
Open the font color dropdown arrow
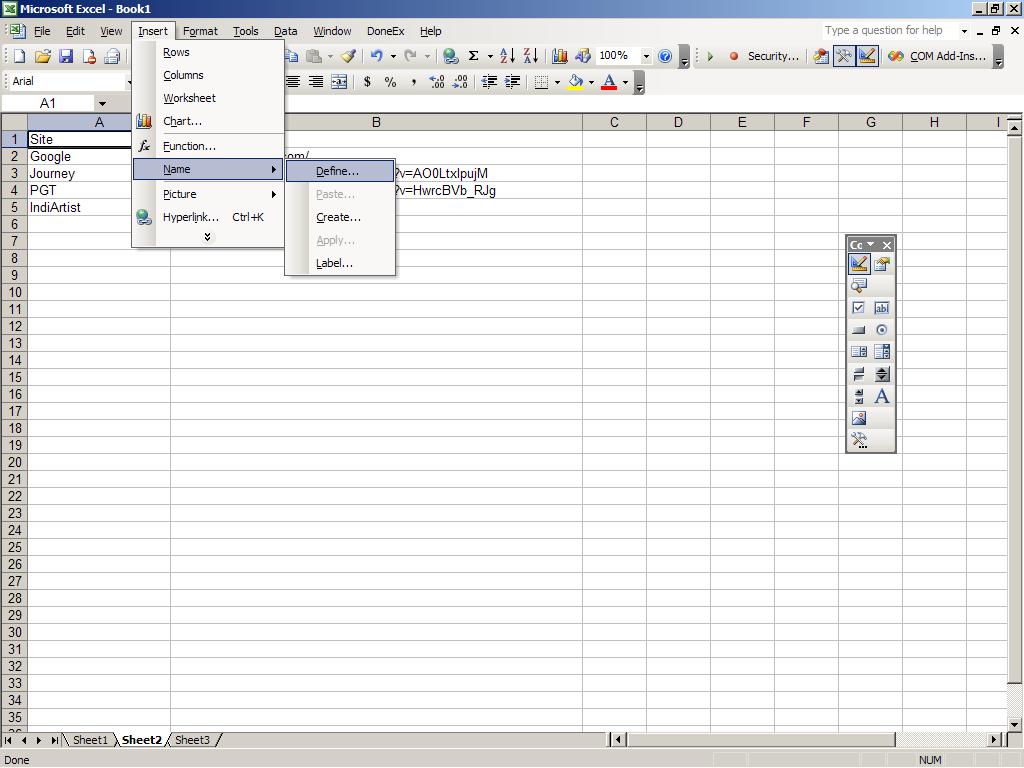tap(625, 82)
